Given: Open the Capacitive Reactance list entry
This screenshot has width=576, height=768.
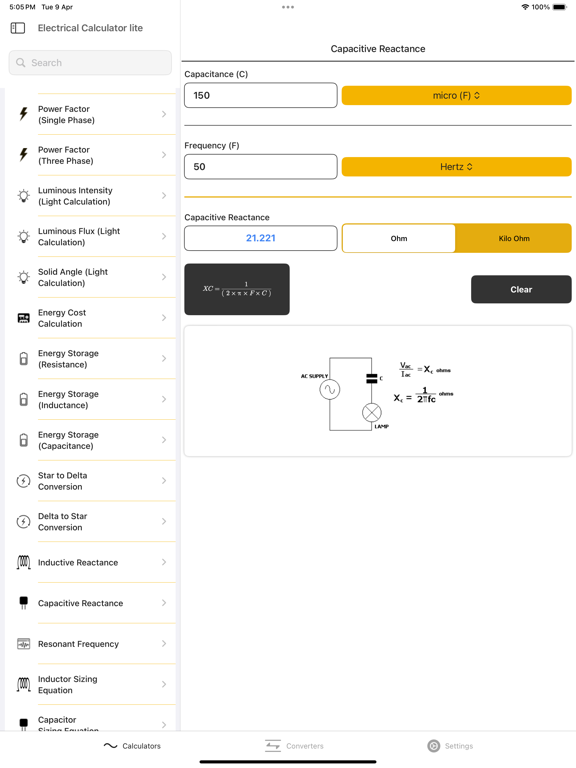Looking at the screenshot, I should tap(91, 603).
